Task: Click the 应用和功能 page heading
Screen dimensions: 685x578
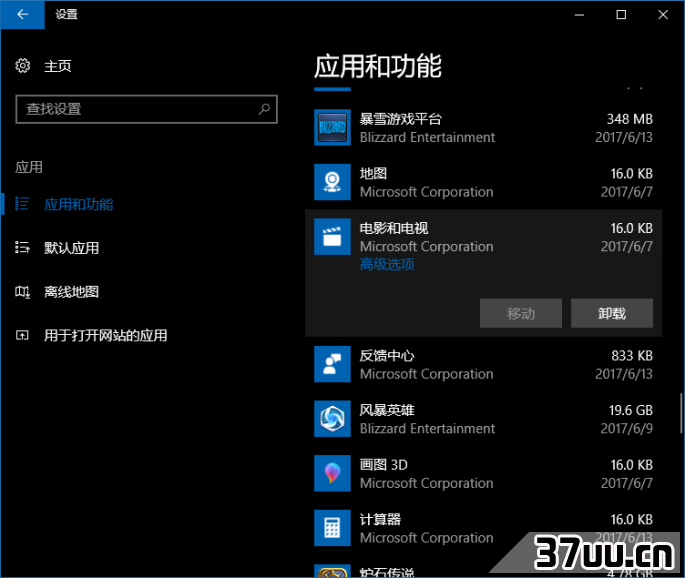Action: coord(378,66)
